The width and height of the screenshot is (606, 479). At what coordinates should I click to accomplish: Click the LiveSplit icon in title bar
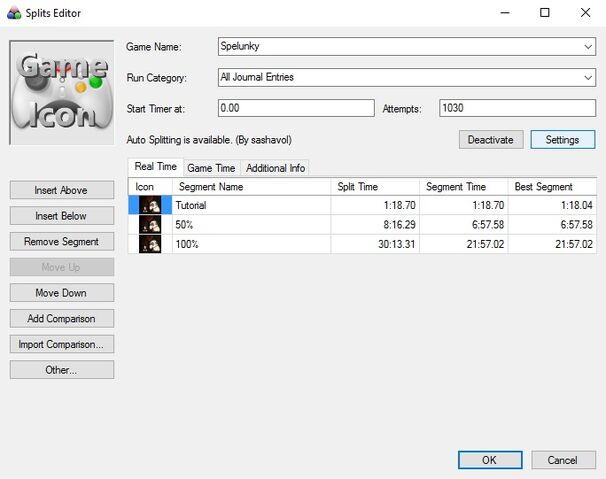[14, 13]
